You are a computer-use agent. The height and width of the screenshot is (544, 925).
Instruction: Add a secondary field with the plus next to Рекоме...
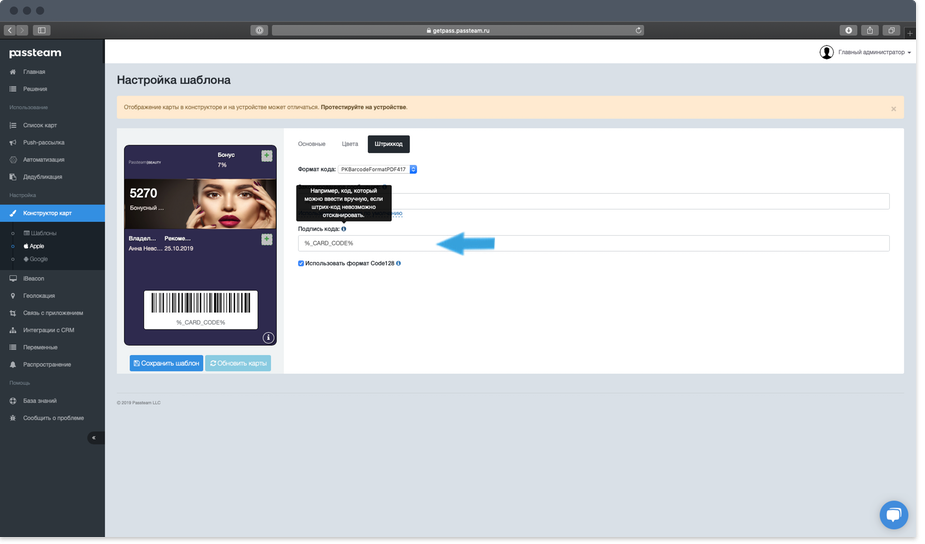click(267, 240)
